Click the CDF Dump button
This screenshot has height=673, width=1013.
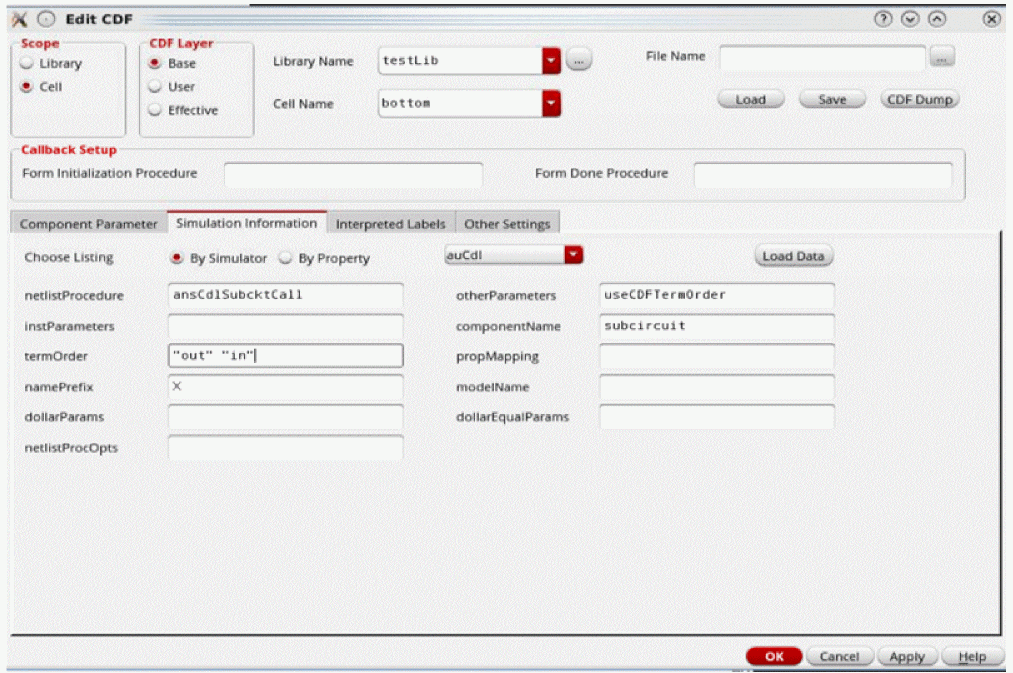pos(919,100)
